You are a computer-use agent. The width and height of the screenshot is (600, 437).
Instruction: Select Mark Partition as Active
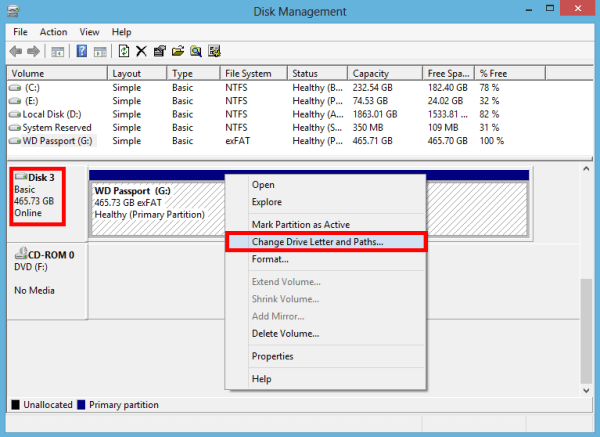pyautogui.click(x=326, y=224)
